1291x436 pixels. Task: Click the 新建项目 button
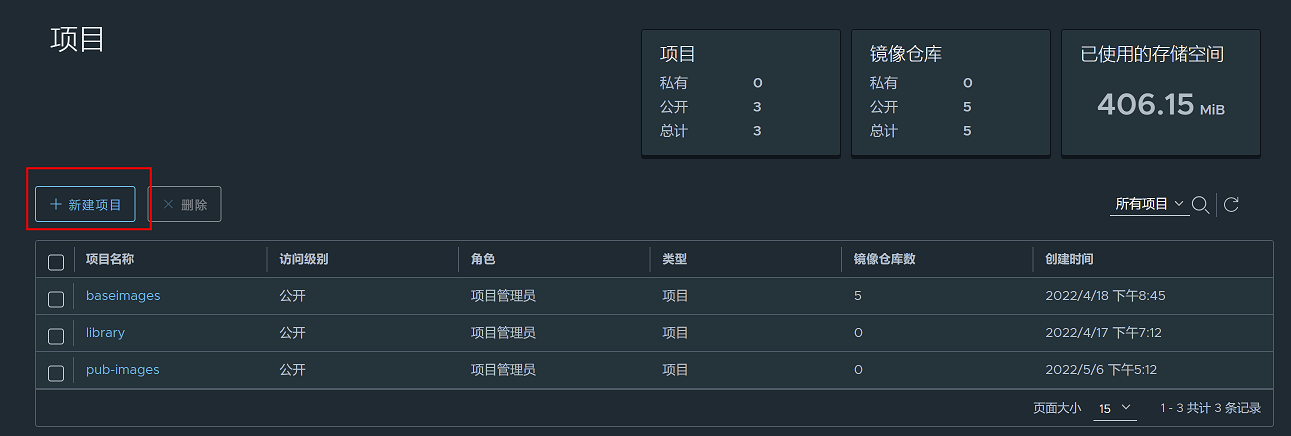(85, 204)
